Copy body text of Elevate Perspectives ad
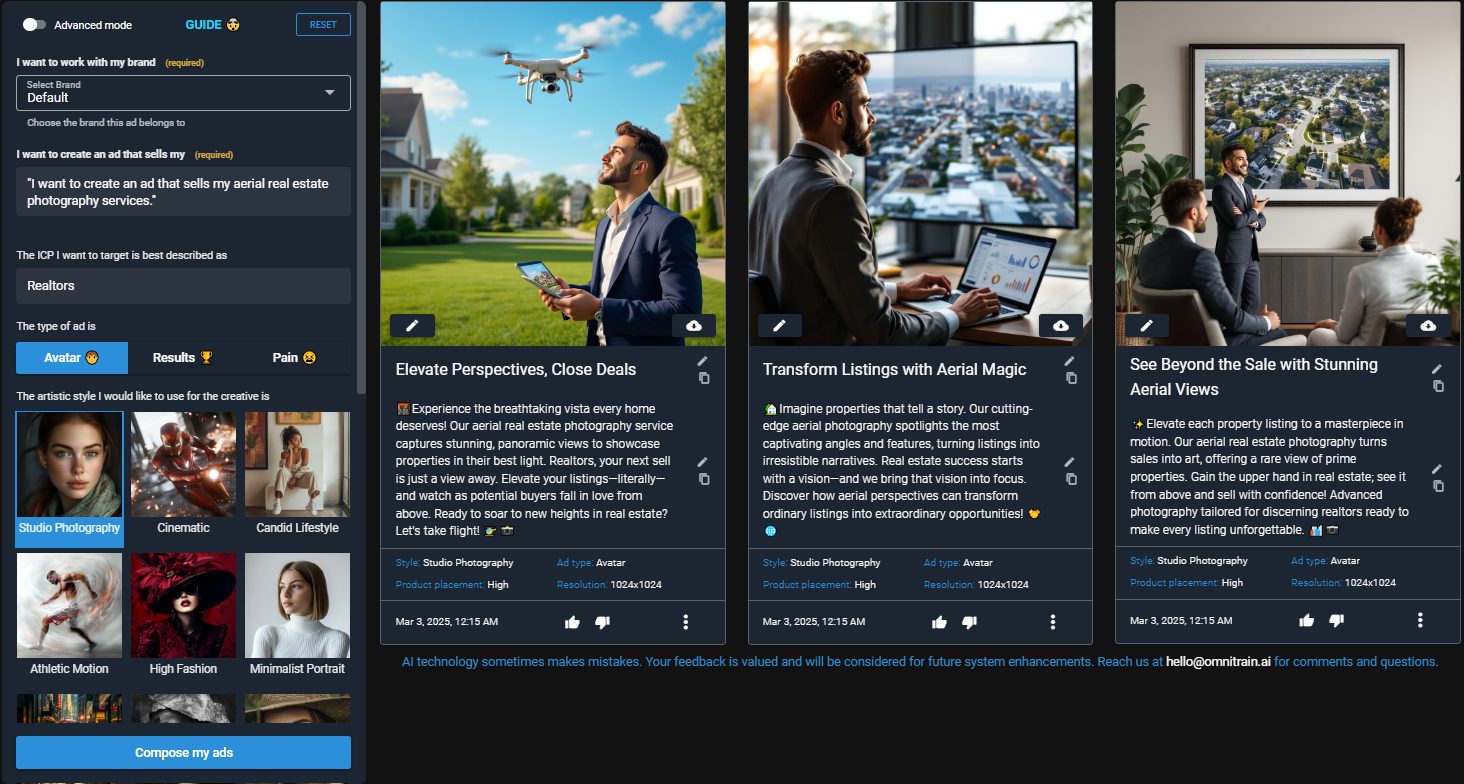Screen dimensions: 1464x784 (x=704, y=479)
